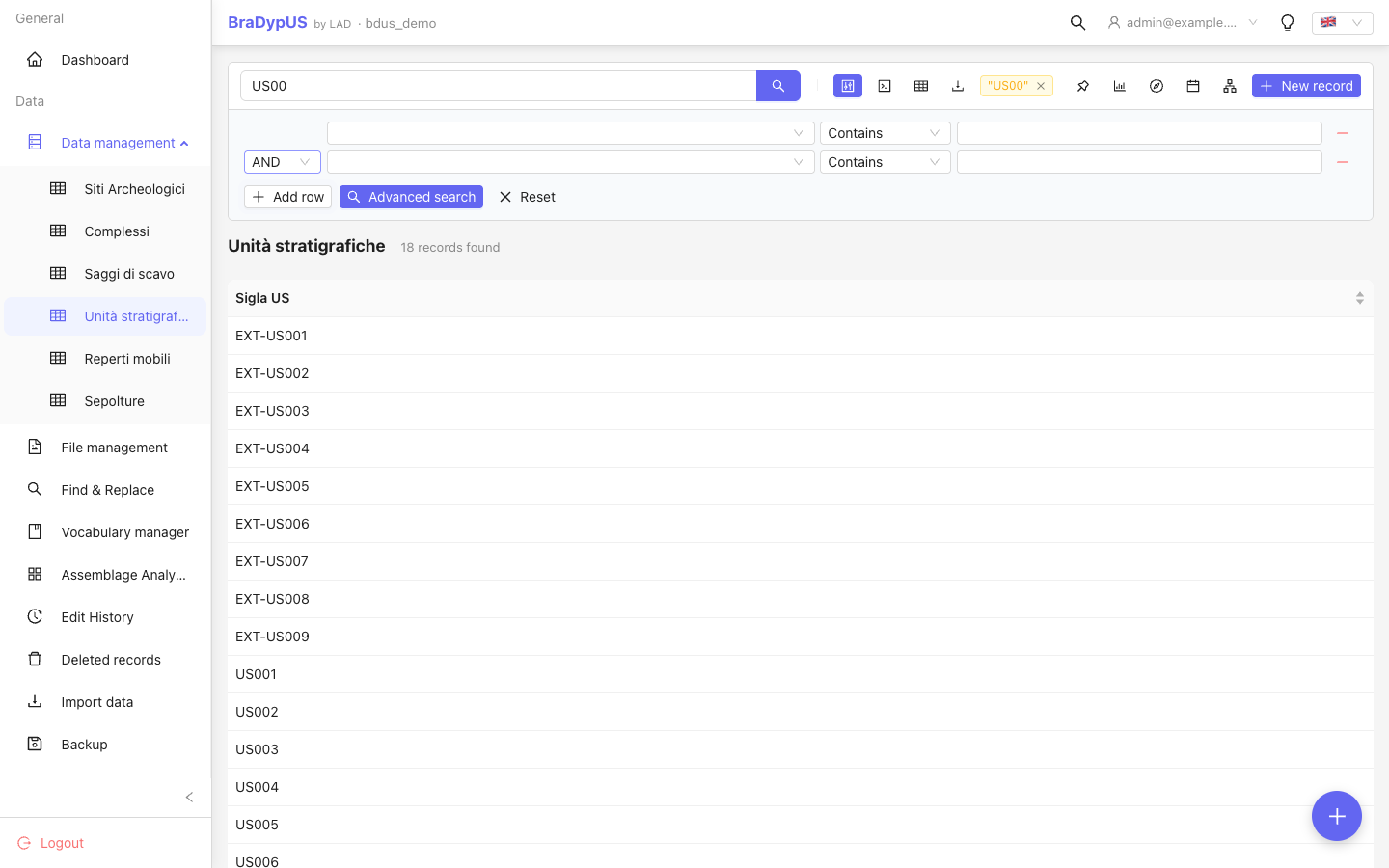Click the search submit magnifier button

point(778,86)
